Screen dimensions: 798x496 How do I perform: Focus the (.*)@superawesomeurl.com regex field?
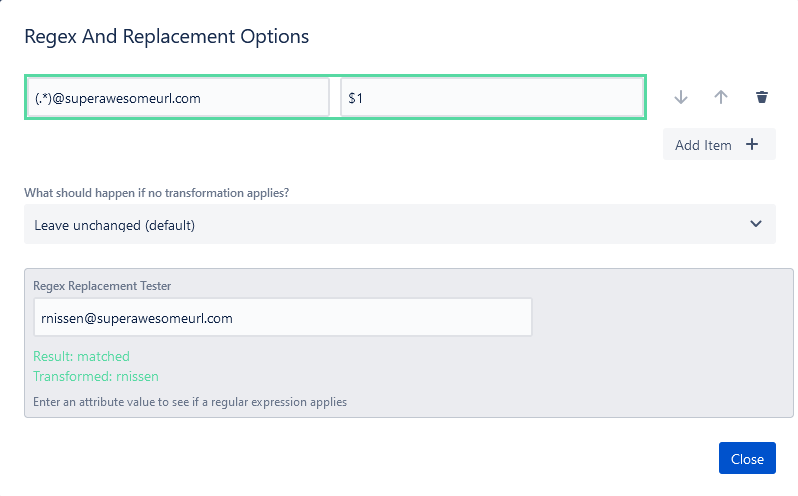pyautogui.click(x=177, y=97)
